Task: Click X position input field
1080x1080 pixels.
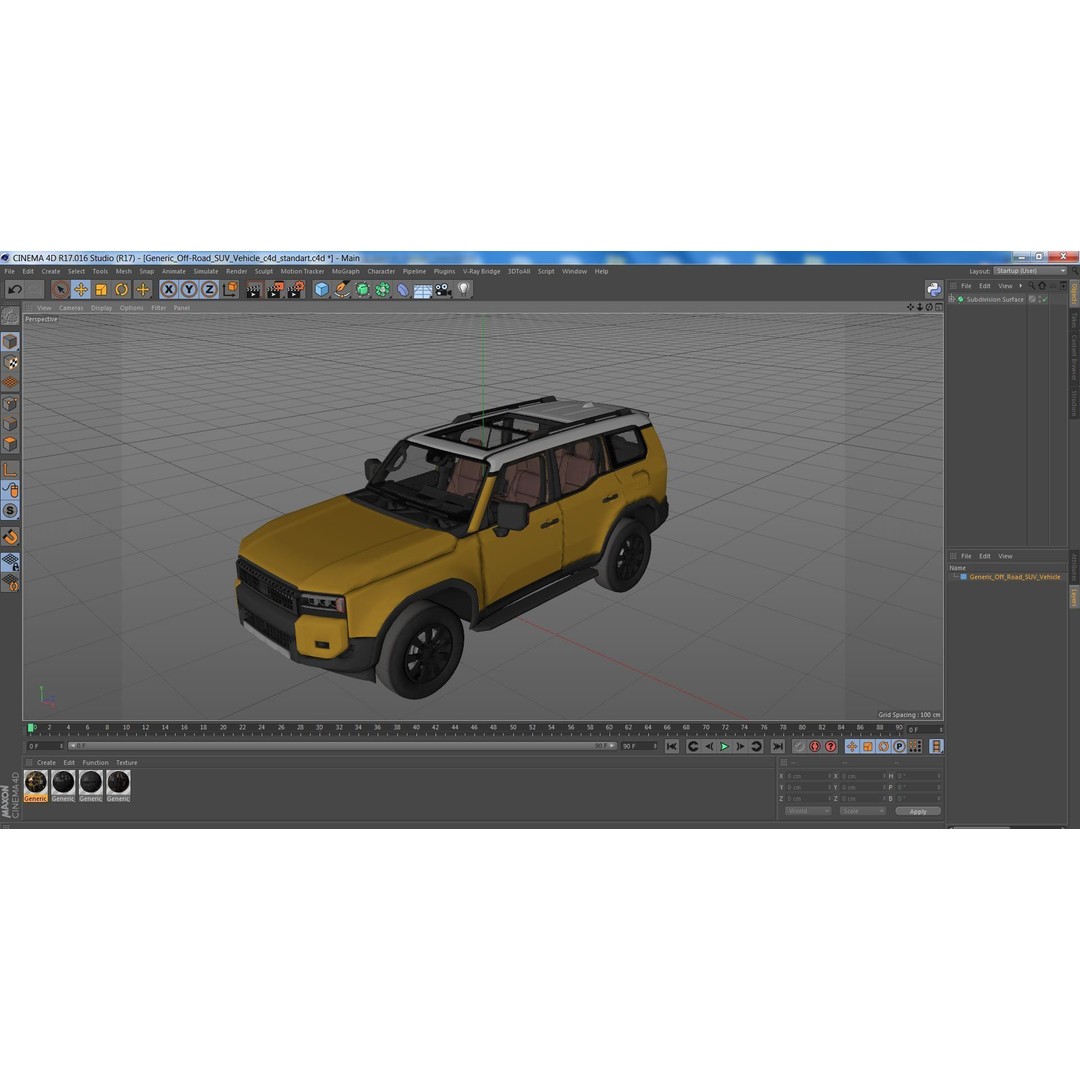Action: 808,776
